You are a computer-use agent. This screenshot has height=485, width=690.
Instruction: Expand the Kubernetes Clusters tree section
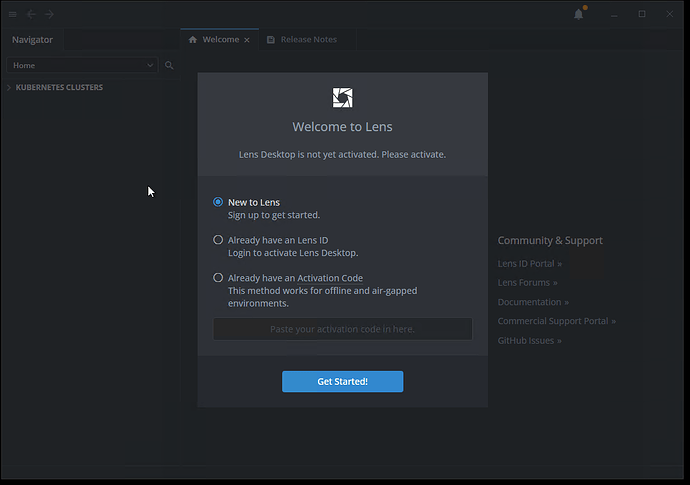(x=9, y=88)
